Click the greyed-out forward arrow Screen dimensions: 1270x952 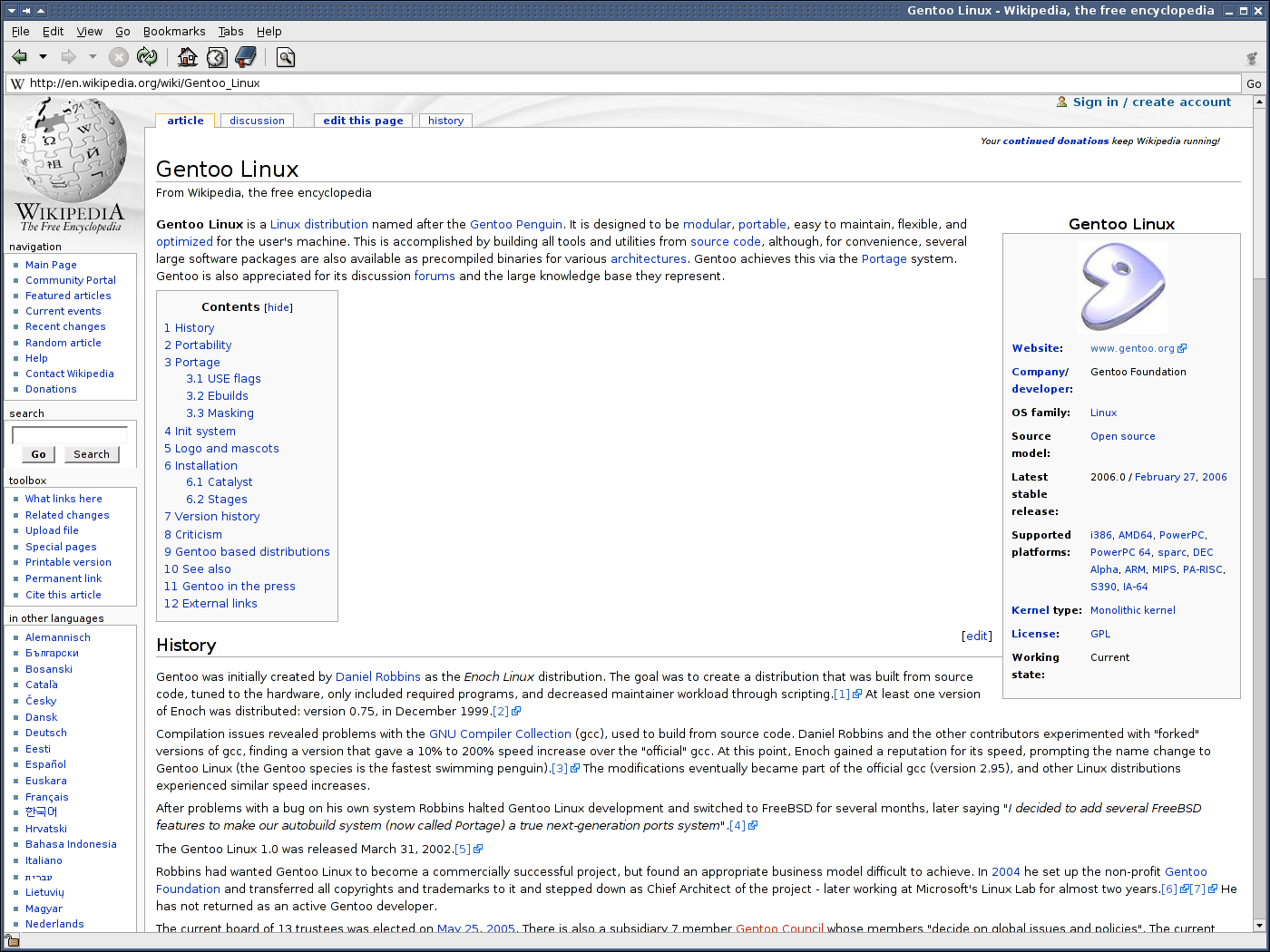tap(68, 57)
